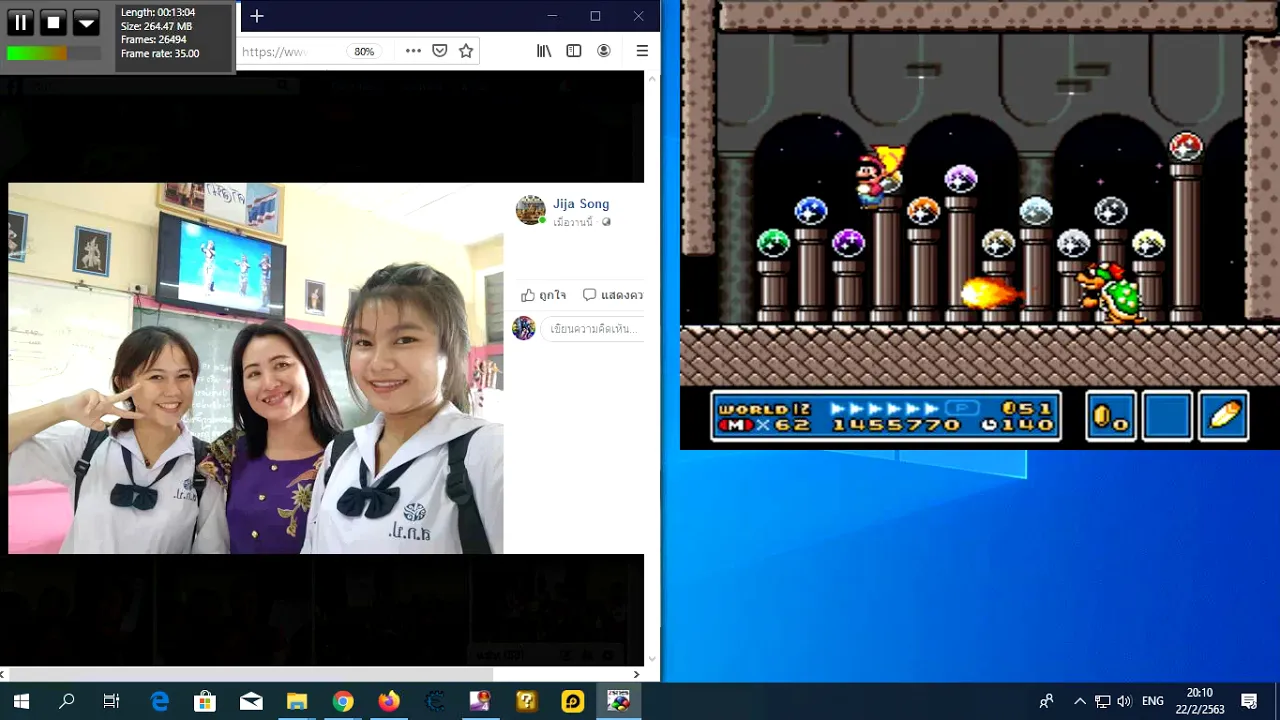Open network settings in the tray
This screenshot has height=720, width=1280.
1102,701
